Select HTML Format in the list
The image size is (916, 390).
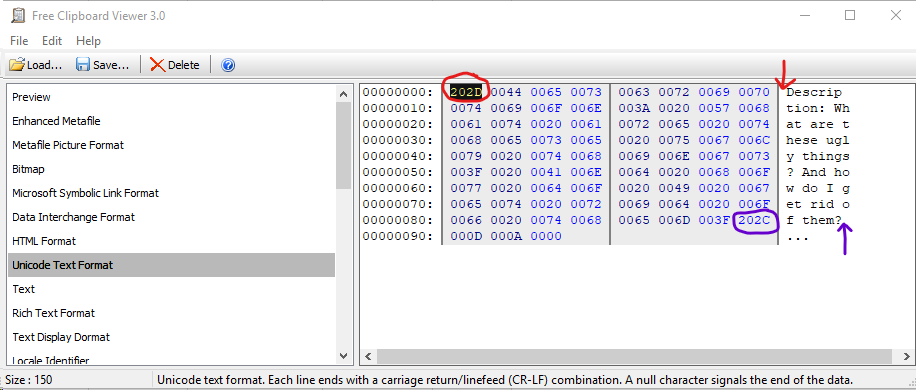point(172,241)
